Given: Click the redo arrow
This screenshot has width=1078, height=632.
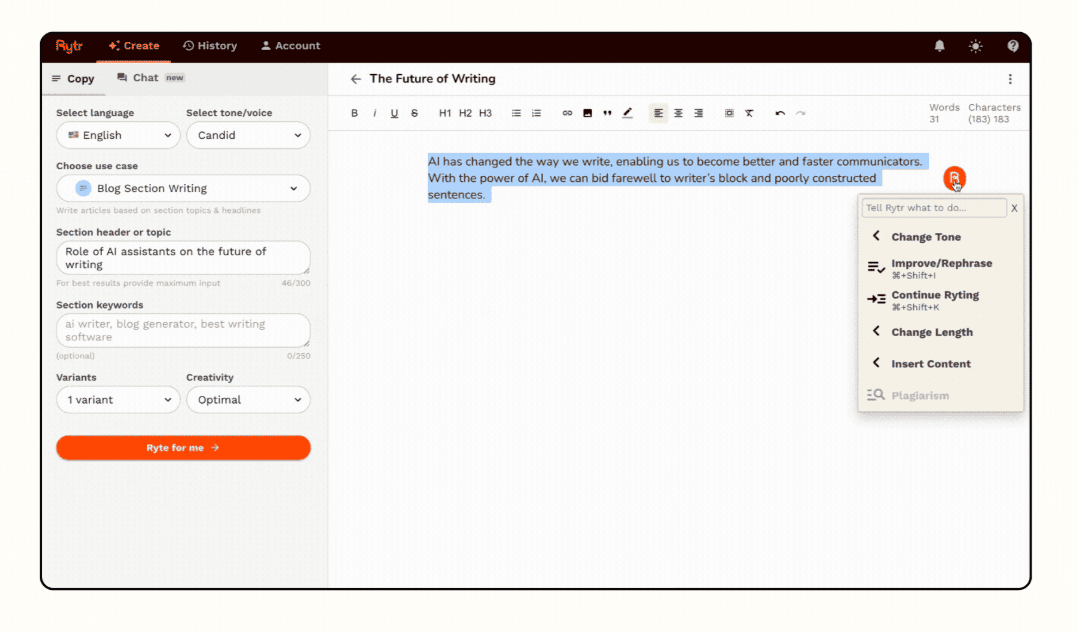Looking at the screenshot, I should pos(800,113).
